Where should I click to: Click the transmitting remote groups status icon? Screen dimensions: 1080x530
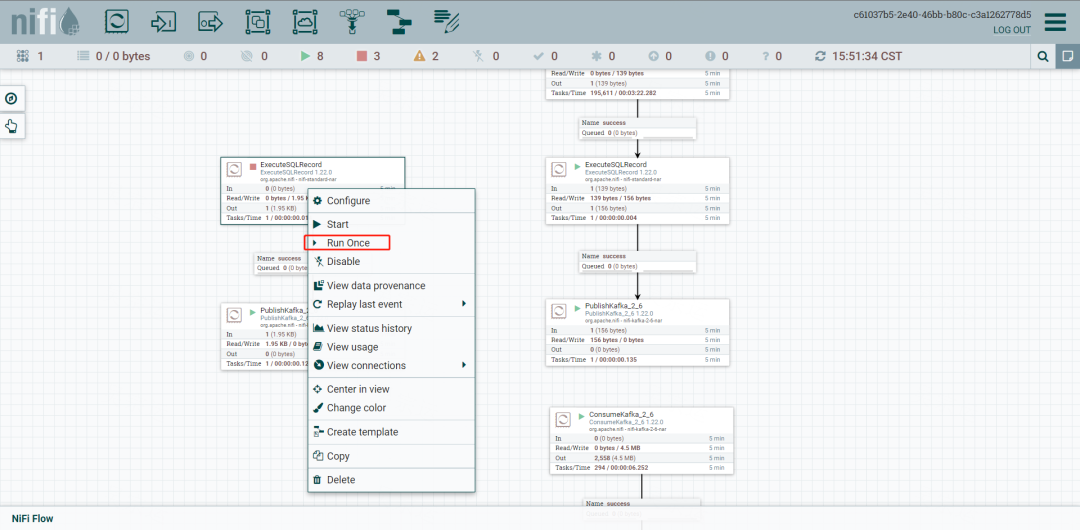[189, 57]
